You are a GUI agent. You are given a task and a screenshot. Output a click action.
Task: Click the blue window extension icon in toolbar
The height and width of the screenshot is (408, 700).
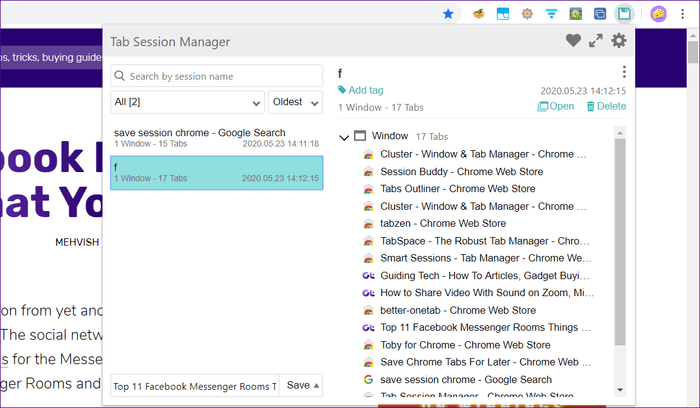[x=503, y=14]
